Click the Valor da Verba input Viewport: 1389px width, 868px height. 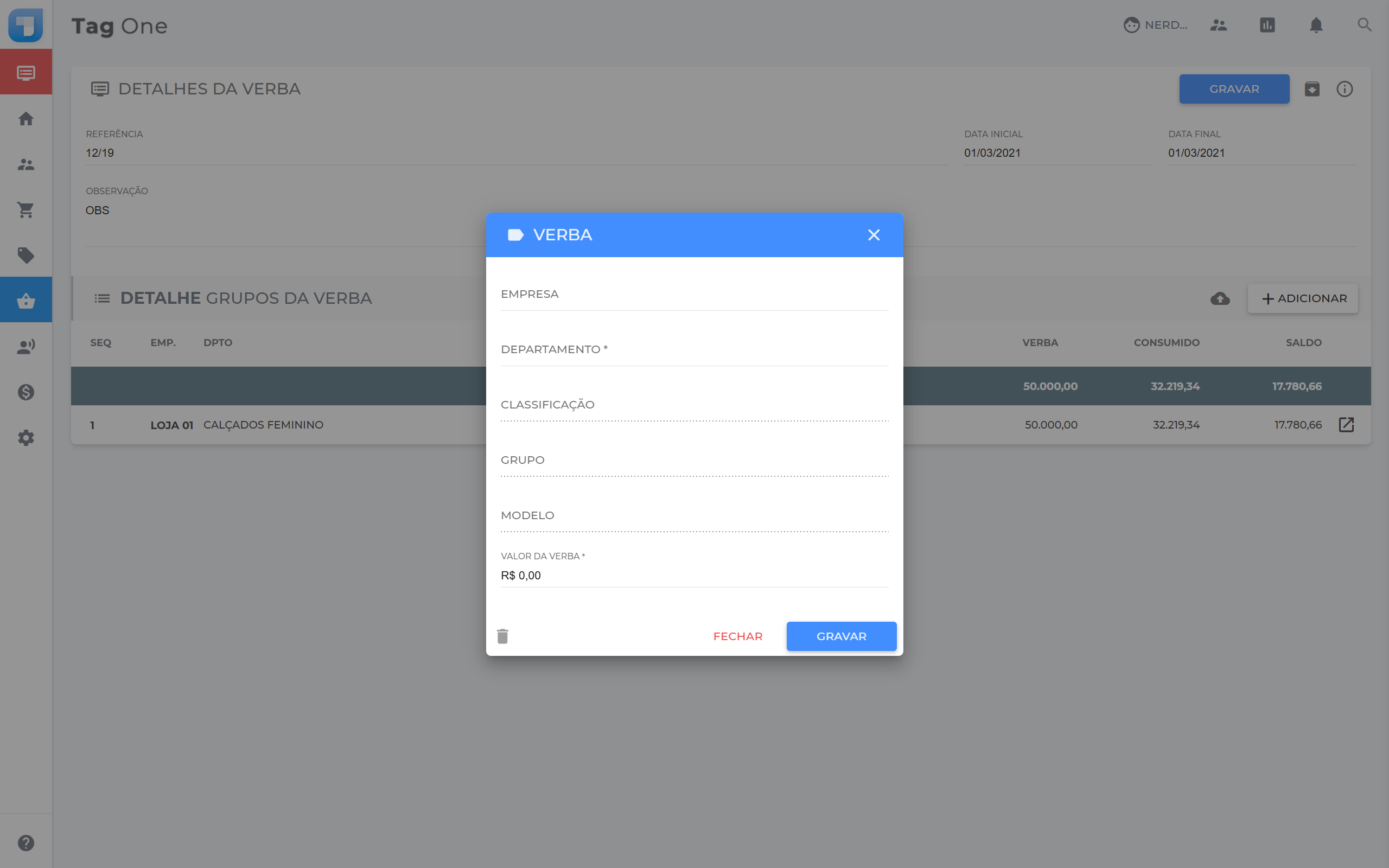coord(694,575)
